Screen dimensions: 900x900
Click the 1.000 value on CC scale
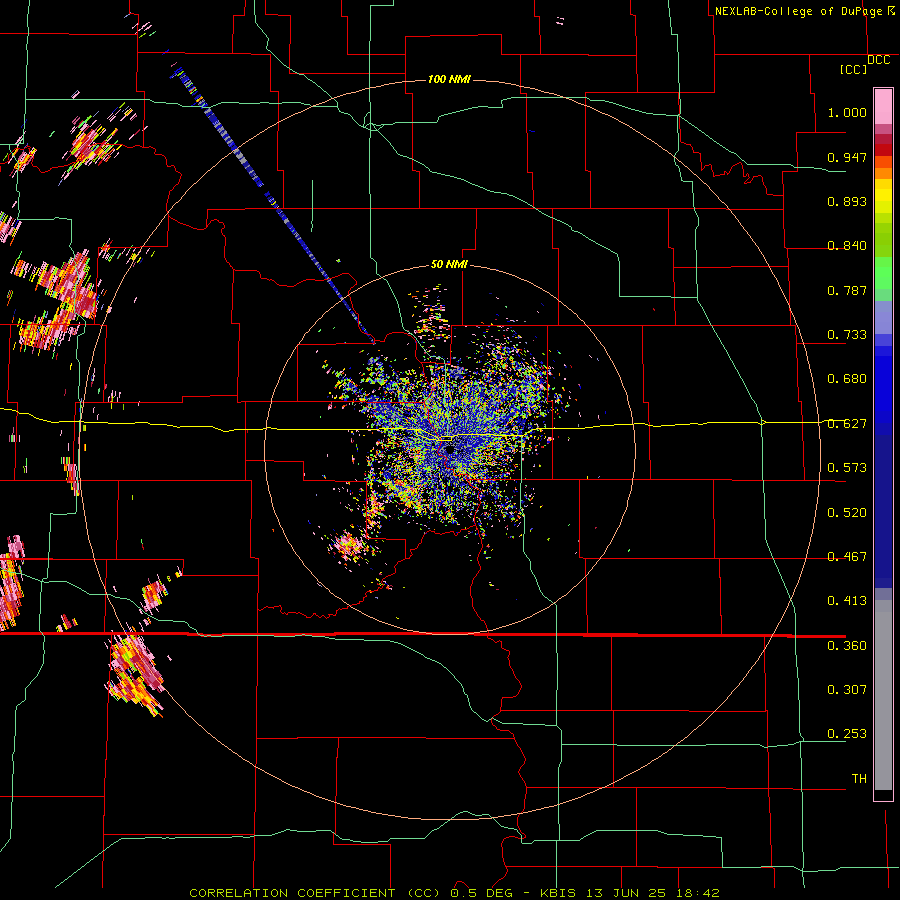click(x=847, y=112)
